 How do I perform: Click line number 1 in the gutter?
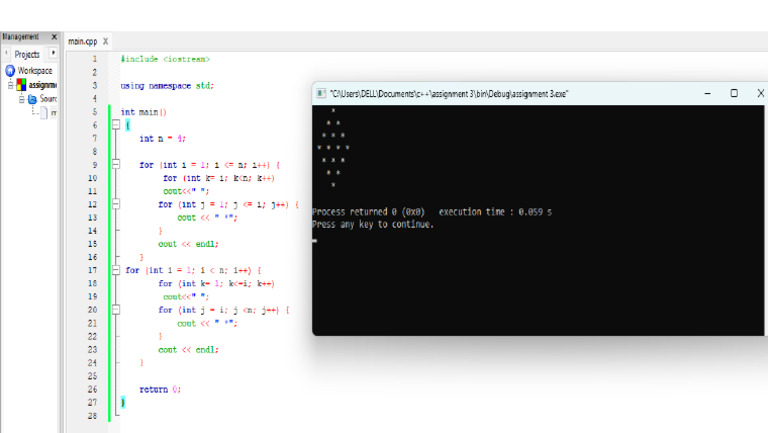pyautogui.click(x=95, y=59)
